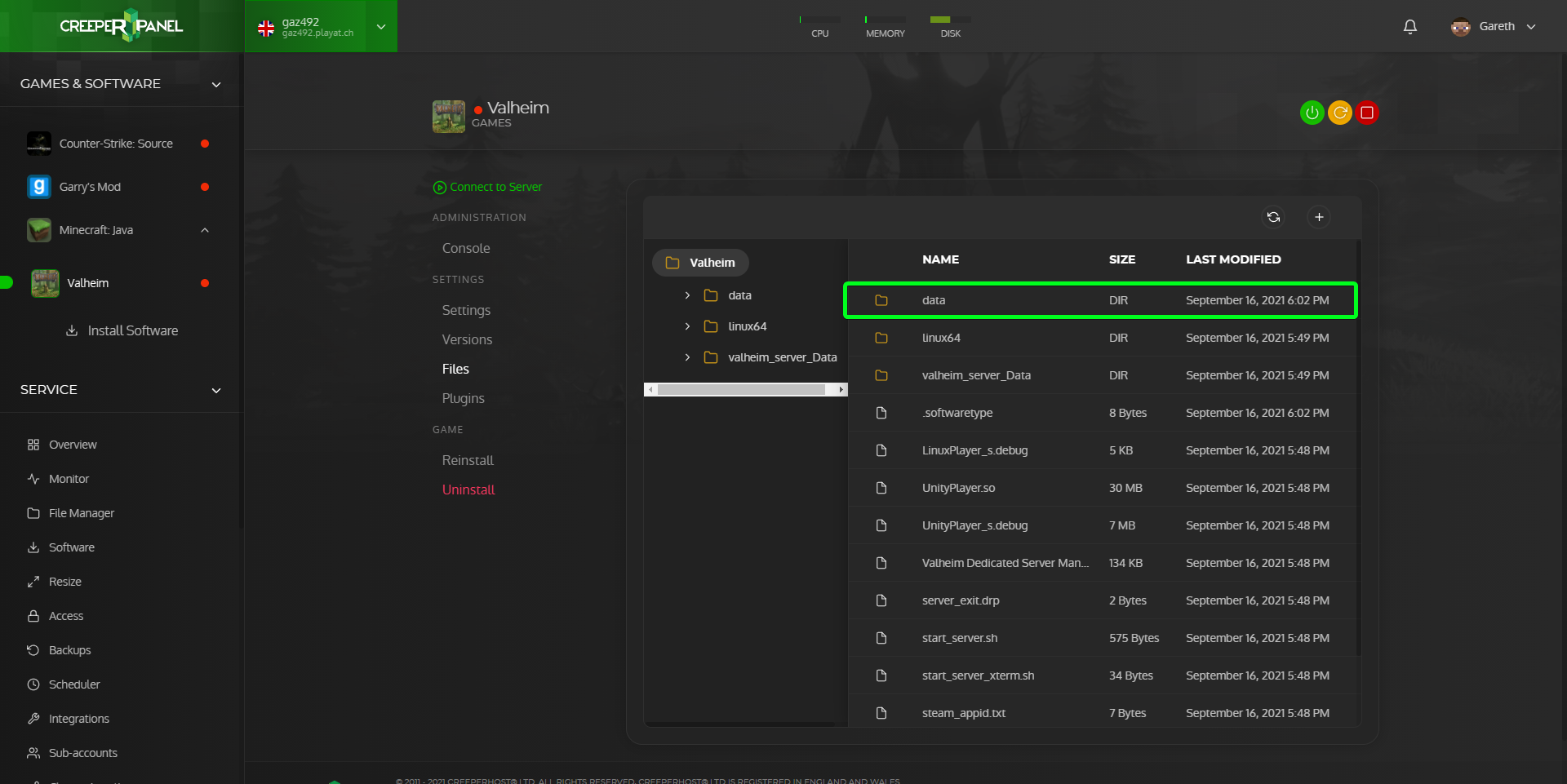Click the Sub-accounts people icon
This screenshot has height=784, width=1567.
coord(33,753)
